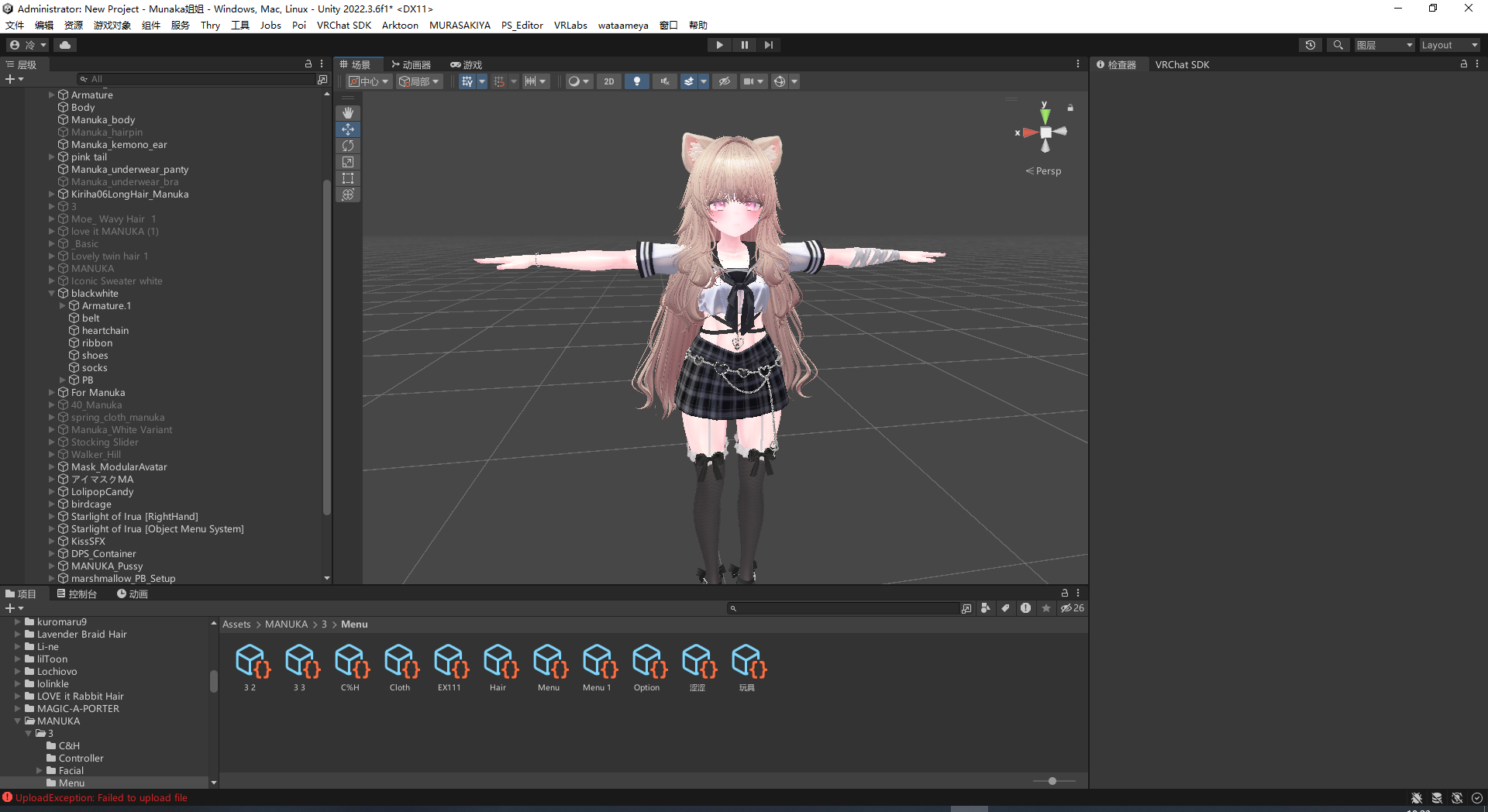This screenshot has height=812, width=1488.
Task: Toggle grid snapping visibility button
Action: (x=467, y=81)
